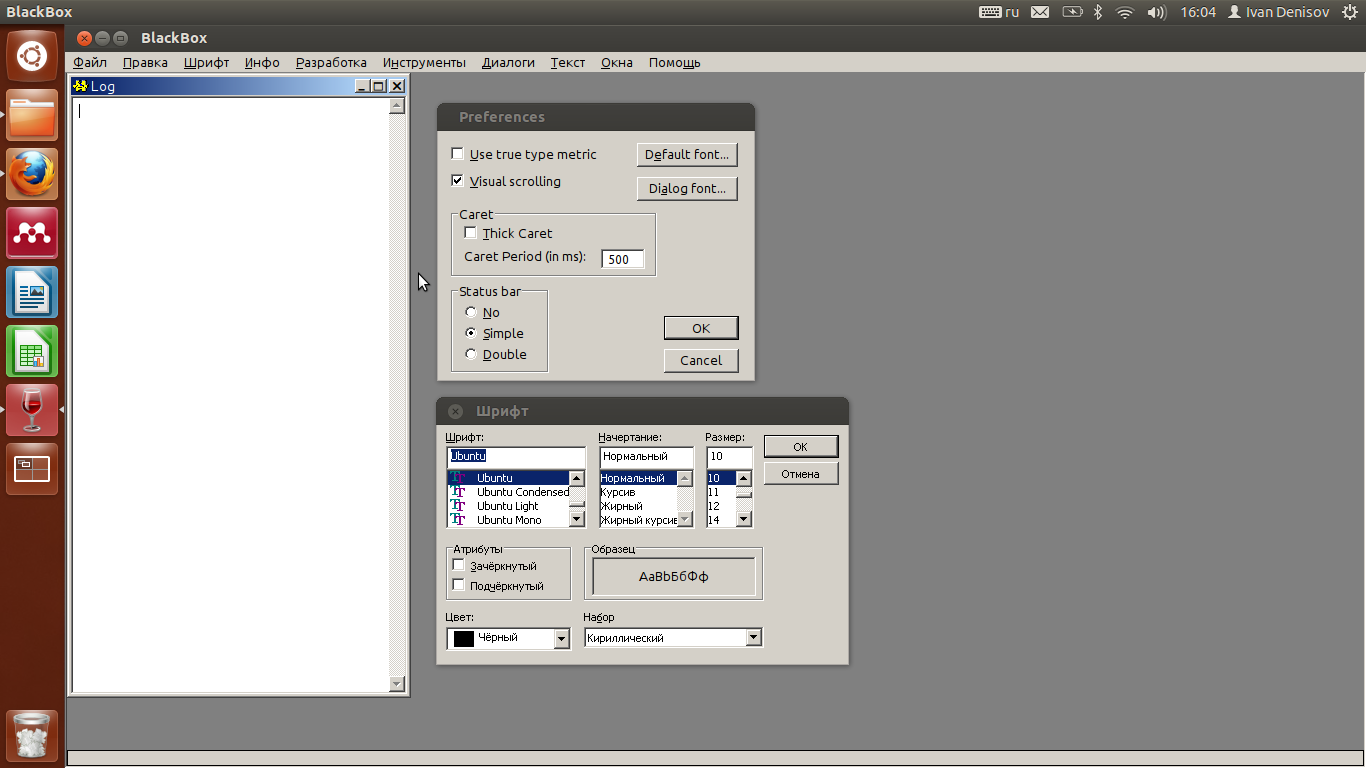
Task: Launch the Wine glass icon in dock
Action: point(32,410)
